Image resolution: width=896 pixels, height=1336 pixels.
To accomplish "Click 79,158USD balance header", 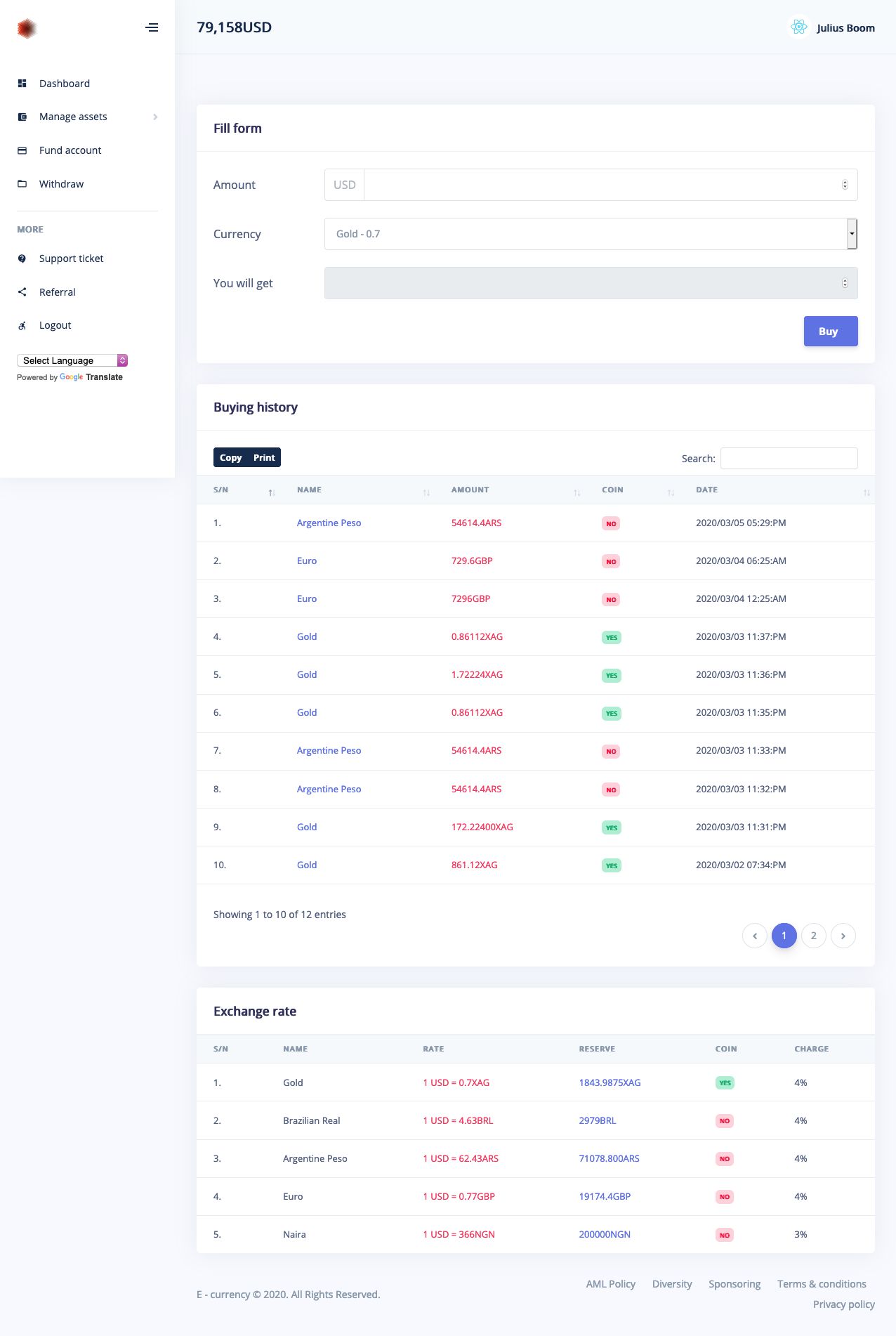I will pos(235,27).
